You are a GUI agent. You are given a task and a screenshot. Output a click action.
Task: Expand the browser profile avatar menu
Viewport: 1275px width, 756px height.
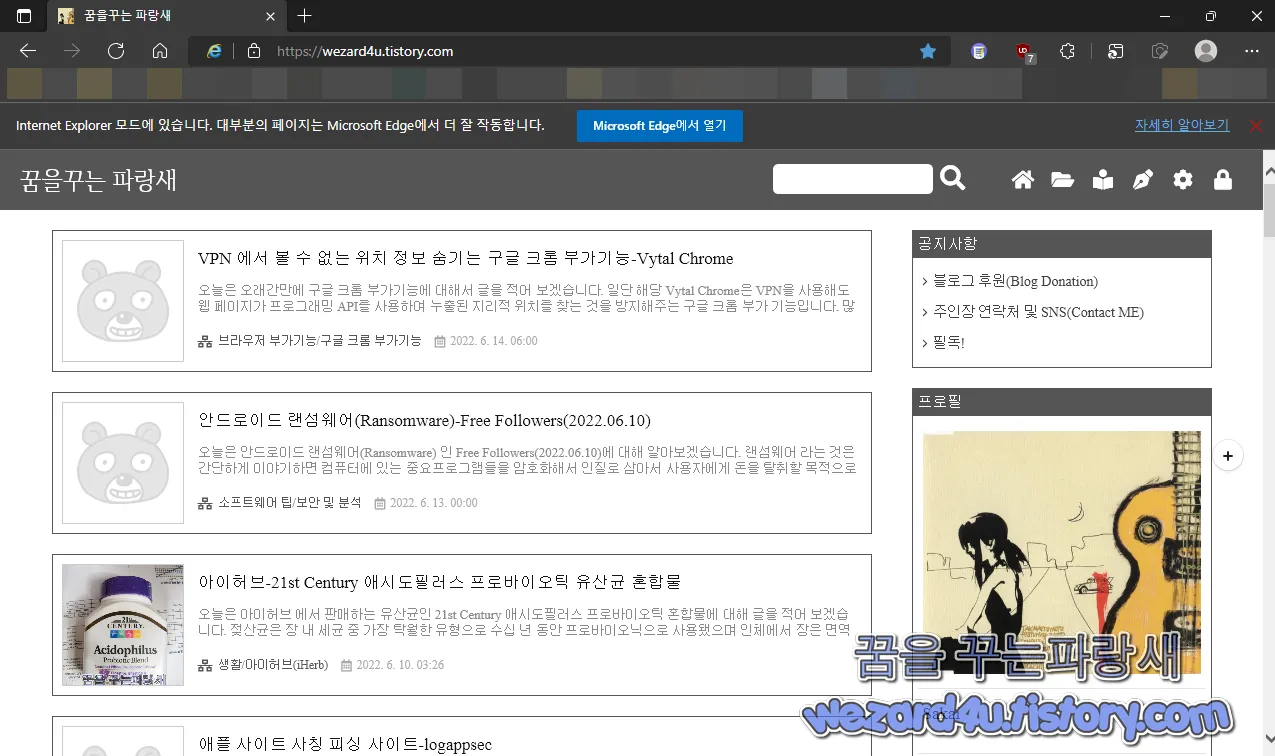1206,51
